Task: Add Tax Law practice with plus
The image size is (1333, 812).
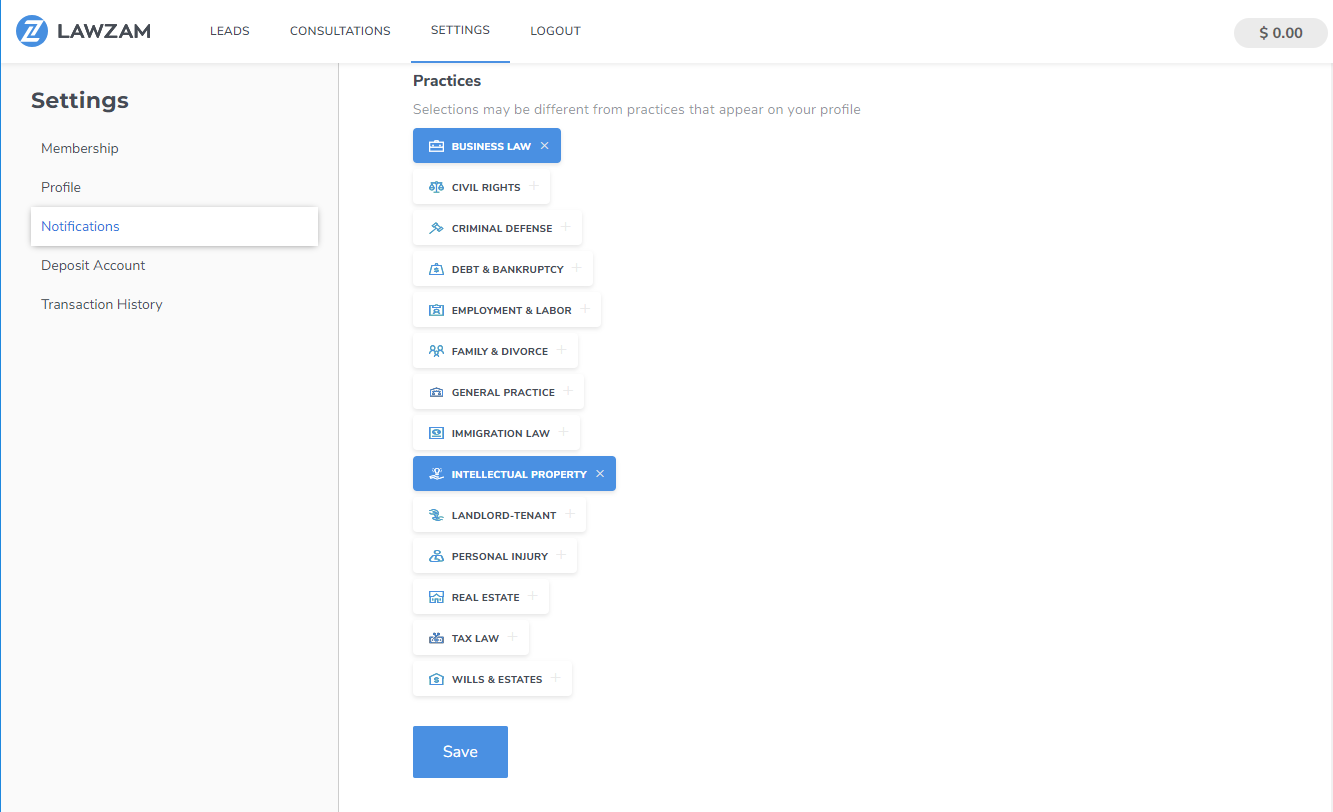Action: [x=513, y=637]
